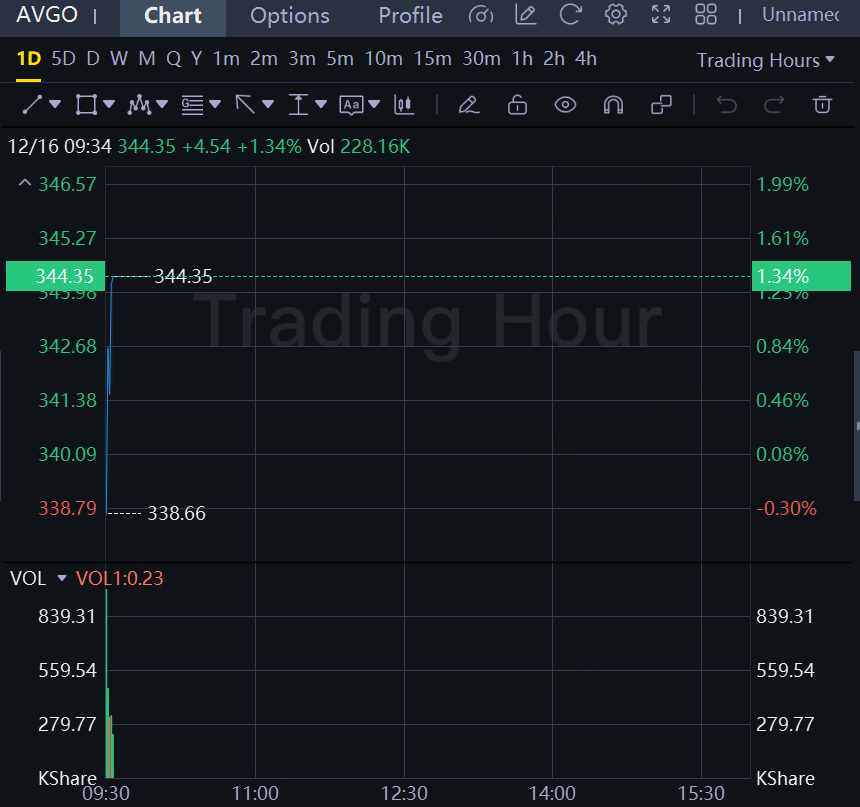Undo the last drawing action
Image resolution: width=860 pixels, height=807 pixels.
pyautogui.click(x=727, y=104)
